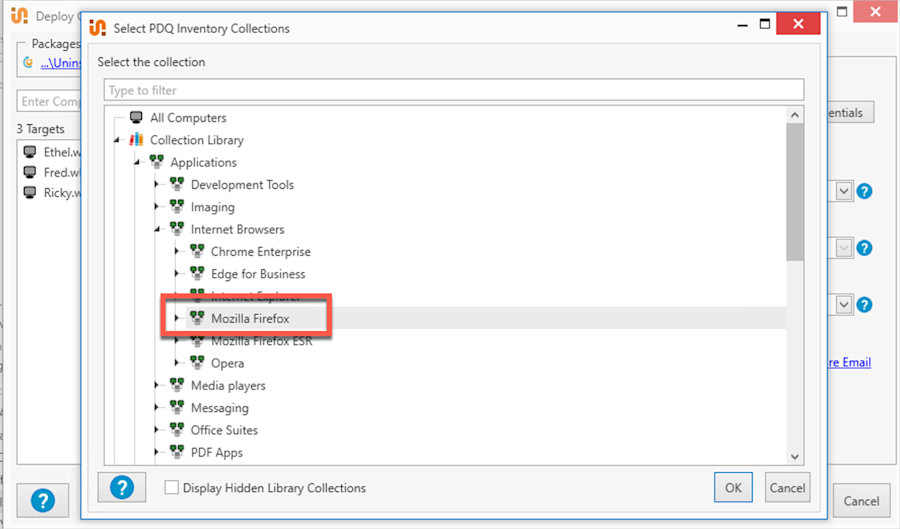Collapse the Internet Browsers node
Viewport: 900px width, 529px height.
tap(157, 230)
